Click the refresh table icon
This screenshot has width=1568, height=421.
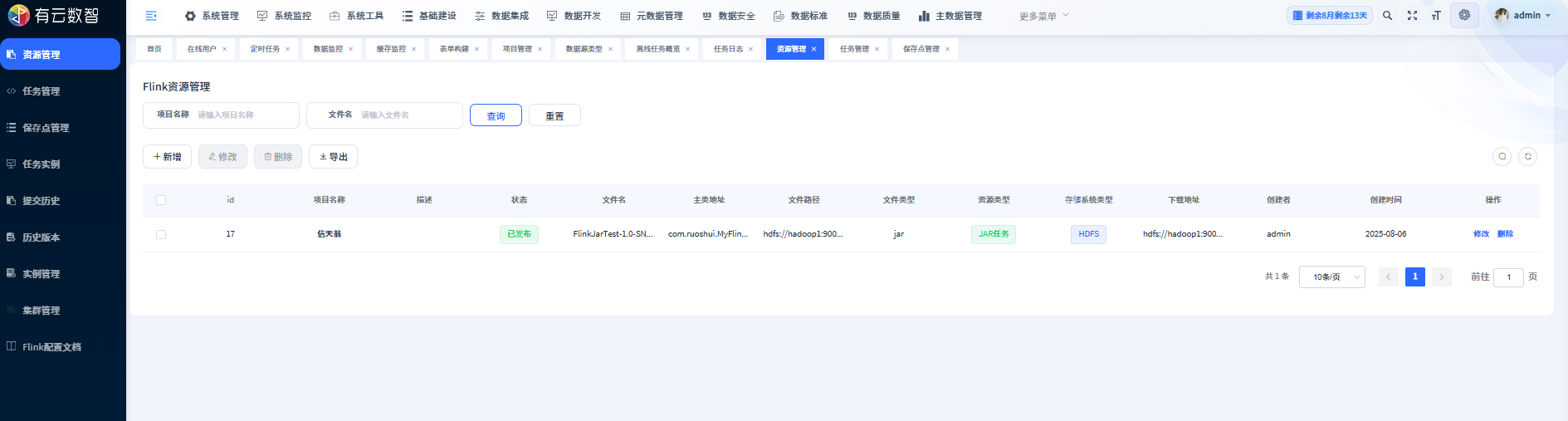tap(1527, 156)
